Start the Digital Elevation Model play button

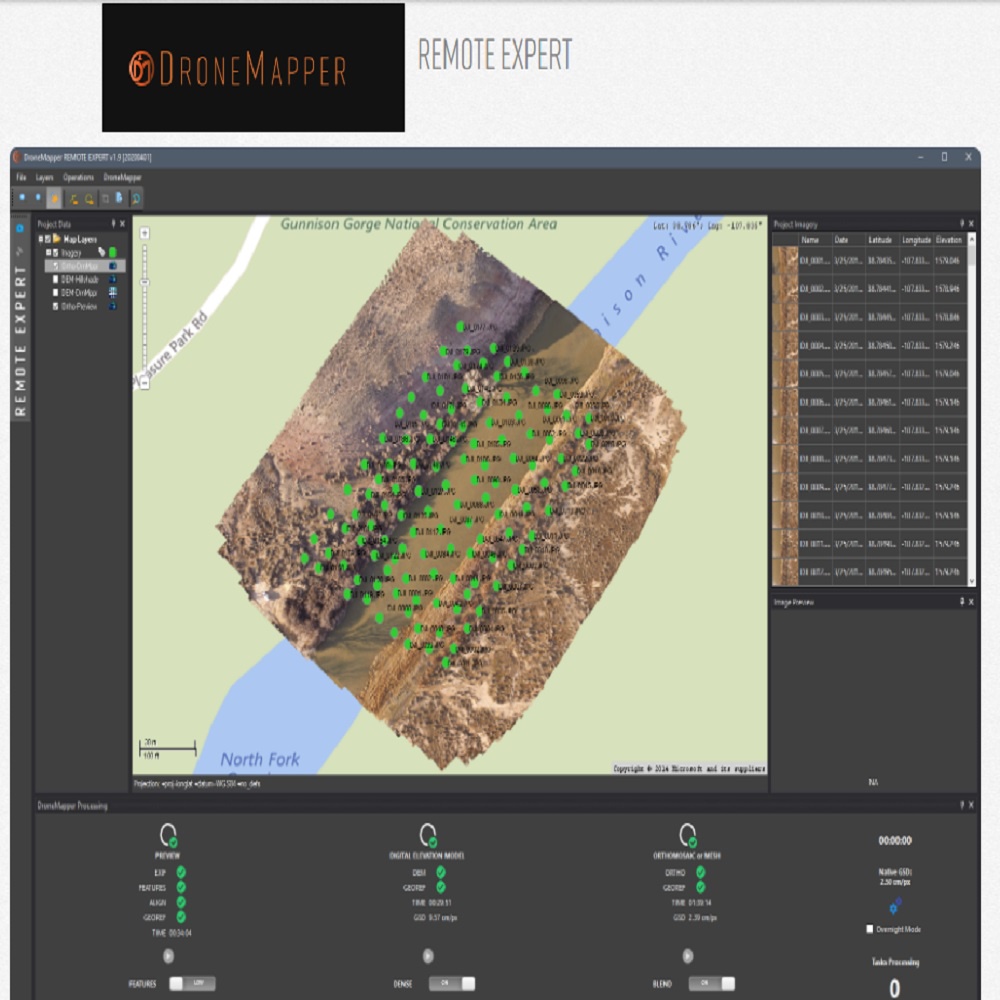coord(428,955)
